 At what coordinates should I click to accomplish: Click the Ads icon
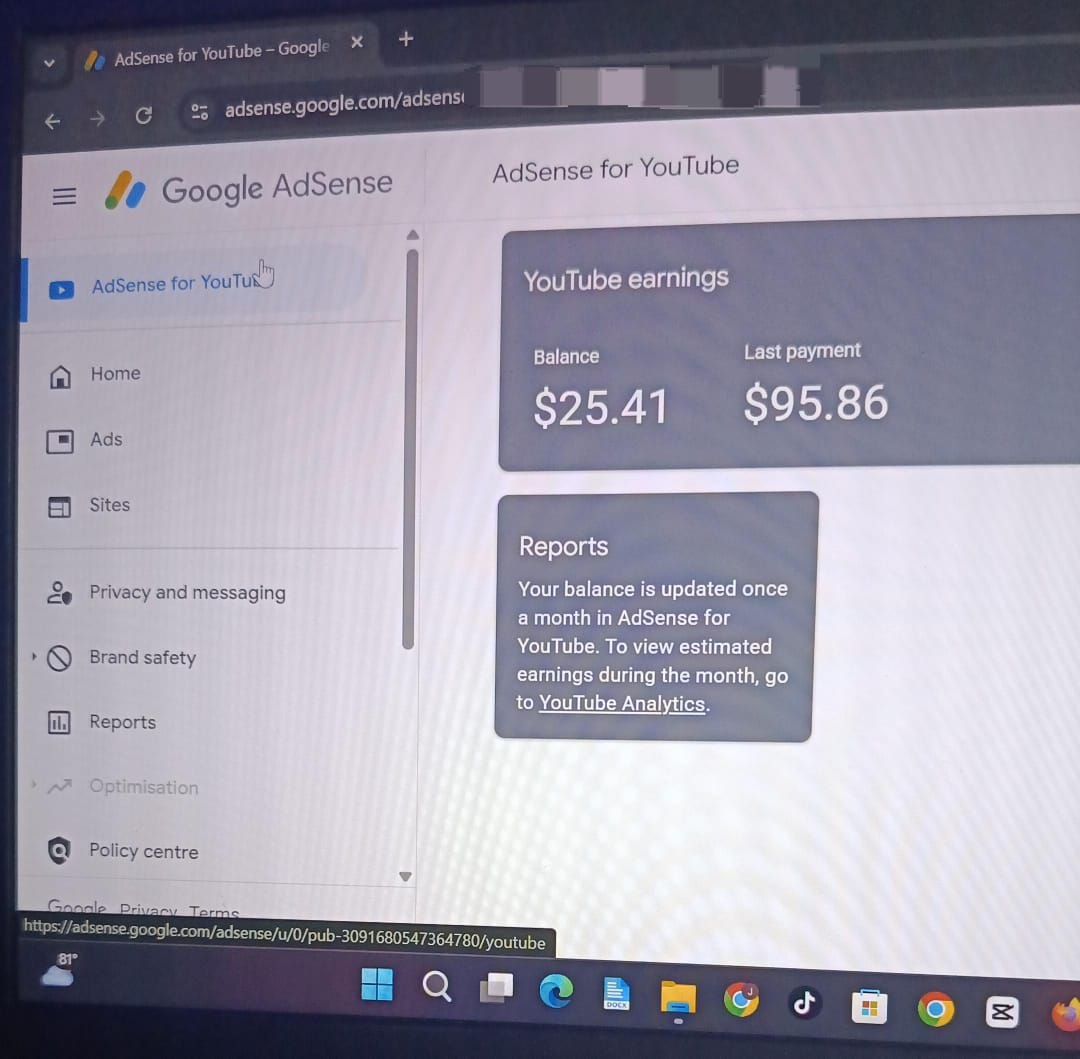60,441
